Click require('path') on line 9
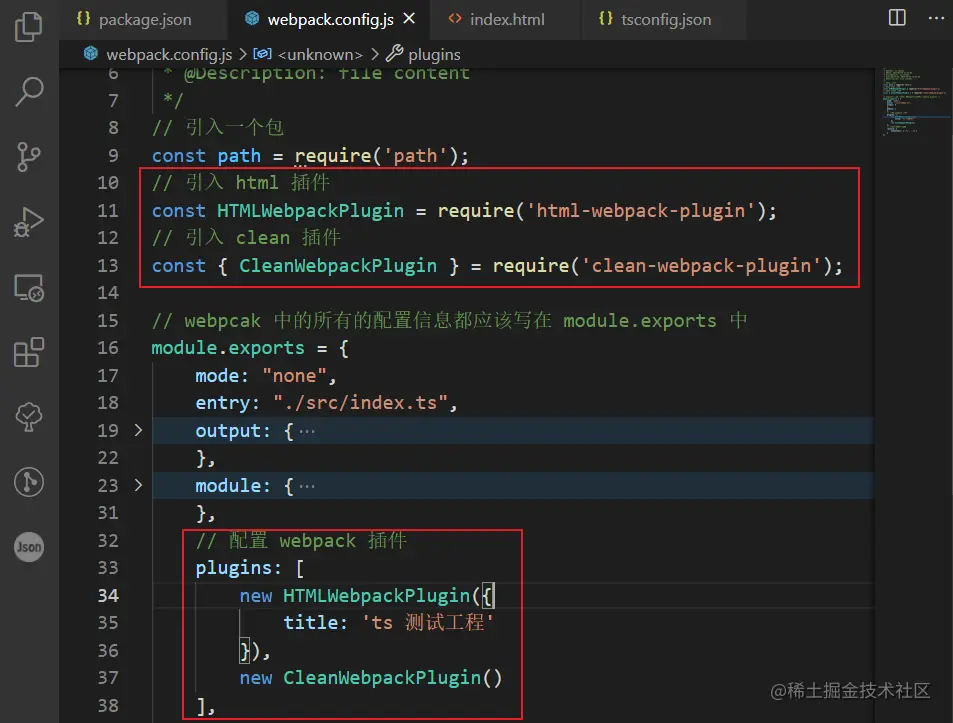 [376, 156]
